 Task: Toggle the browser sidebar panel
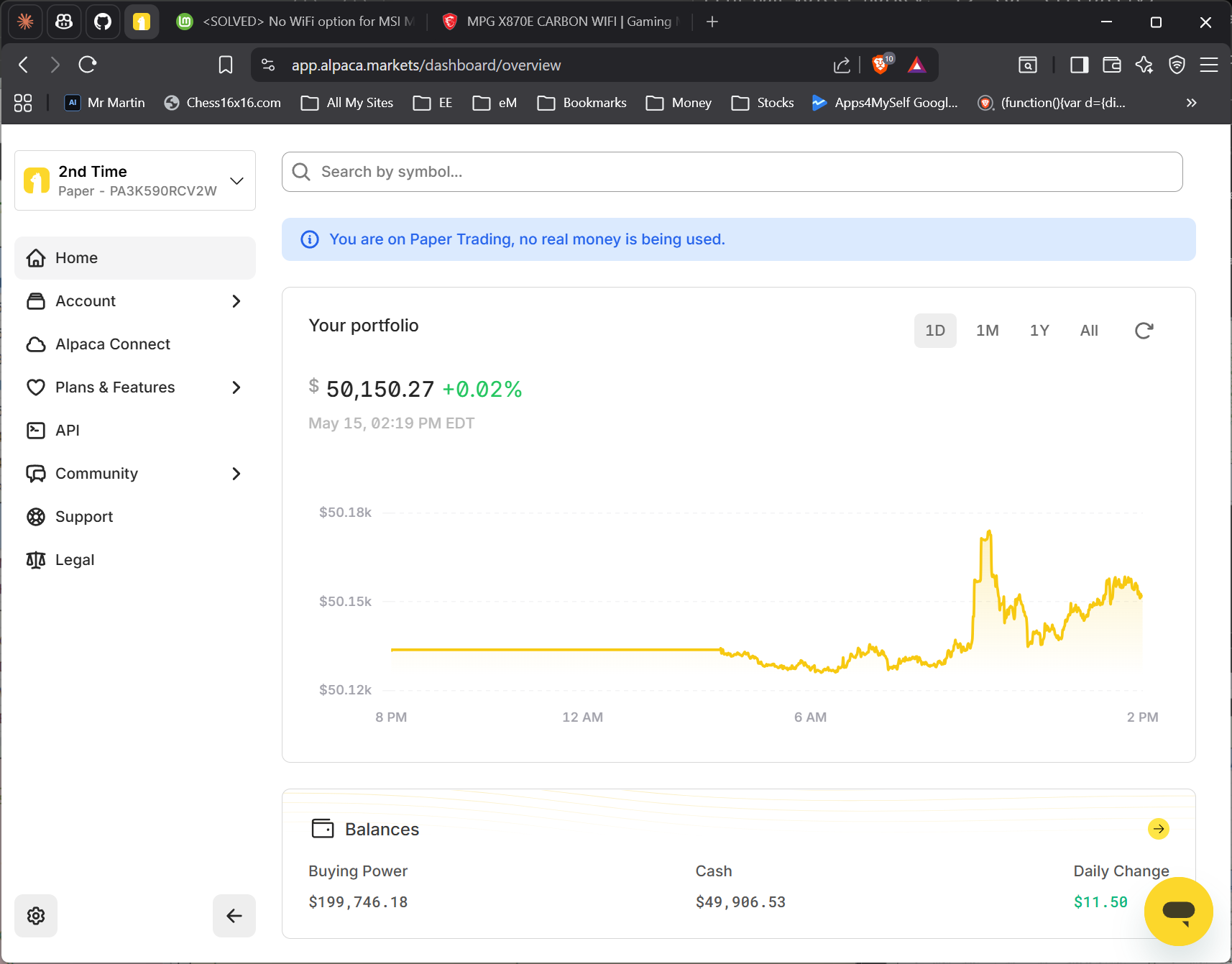pos(1079,65)
